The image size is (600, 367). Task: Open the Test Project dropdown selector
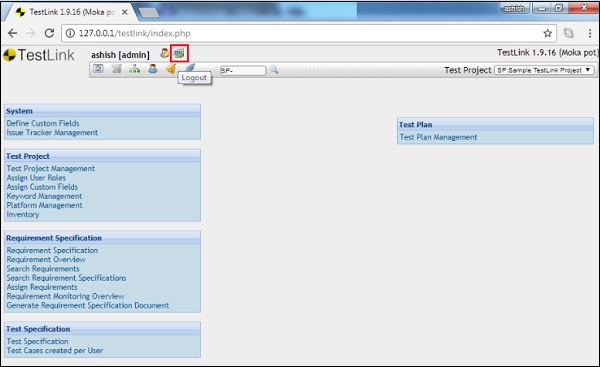[544, 70]
